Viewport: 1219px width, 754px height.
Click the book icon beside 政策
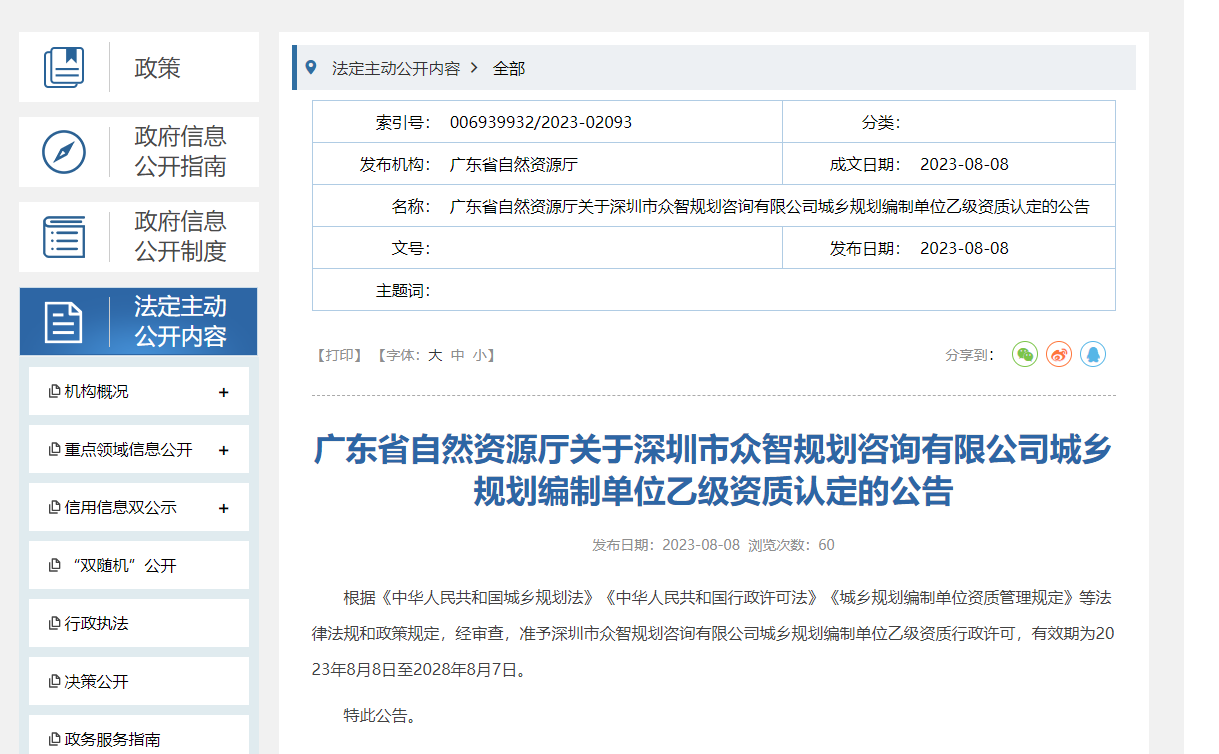64,67
